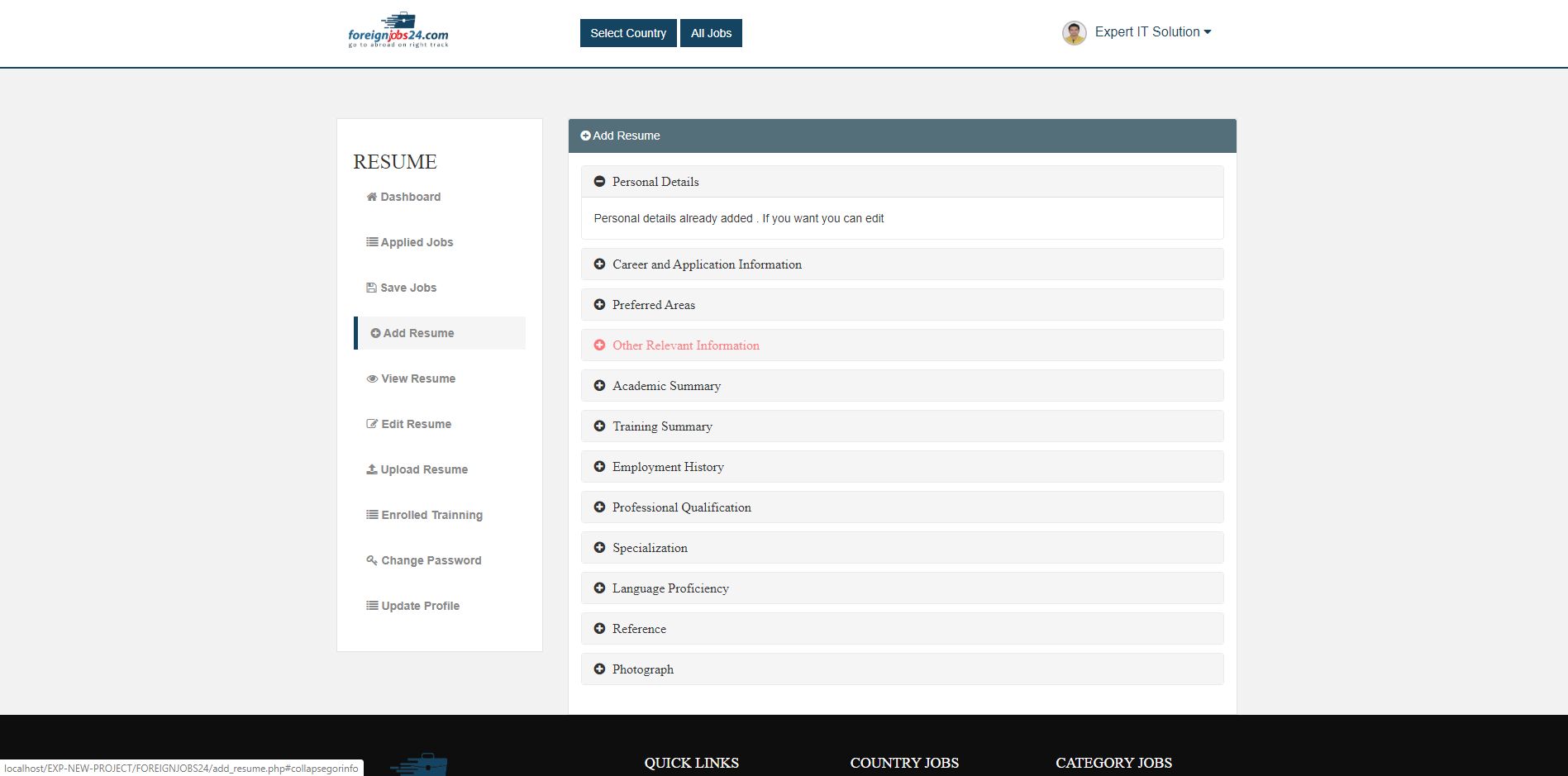
Task: Expand the Preferred Areas section
Action: point(903,305)
